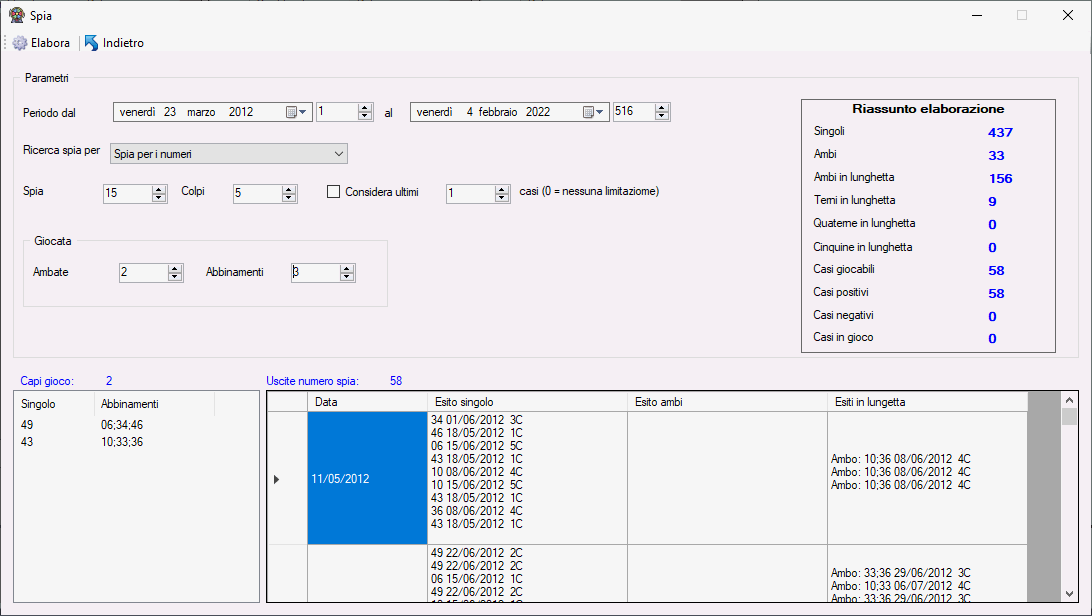
Task: Decrease the Ambate stepper
Action: 175,277
